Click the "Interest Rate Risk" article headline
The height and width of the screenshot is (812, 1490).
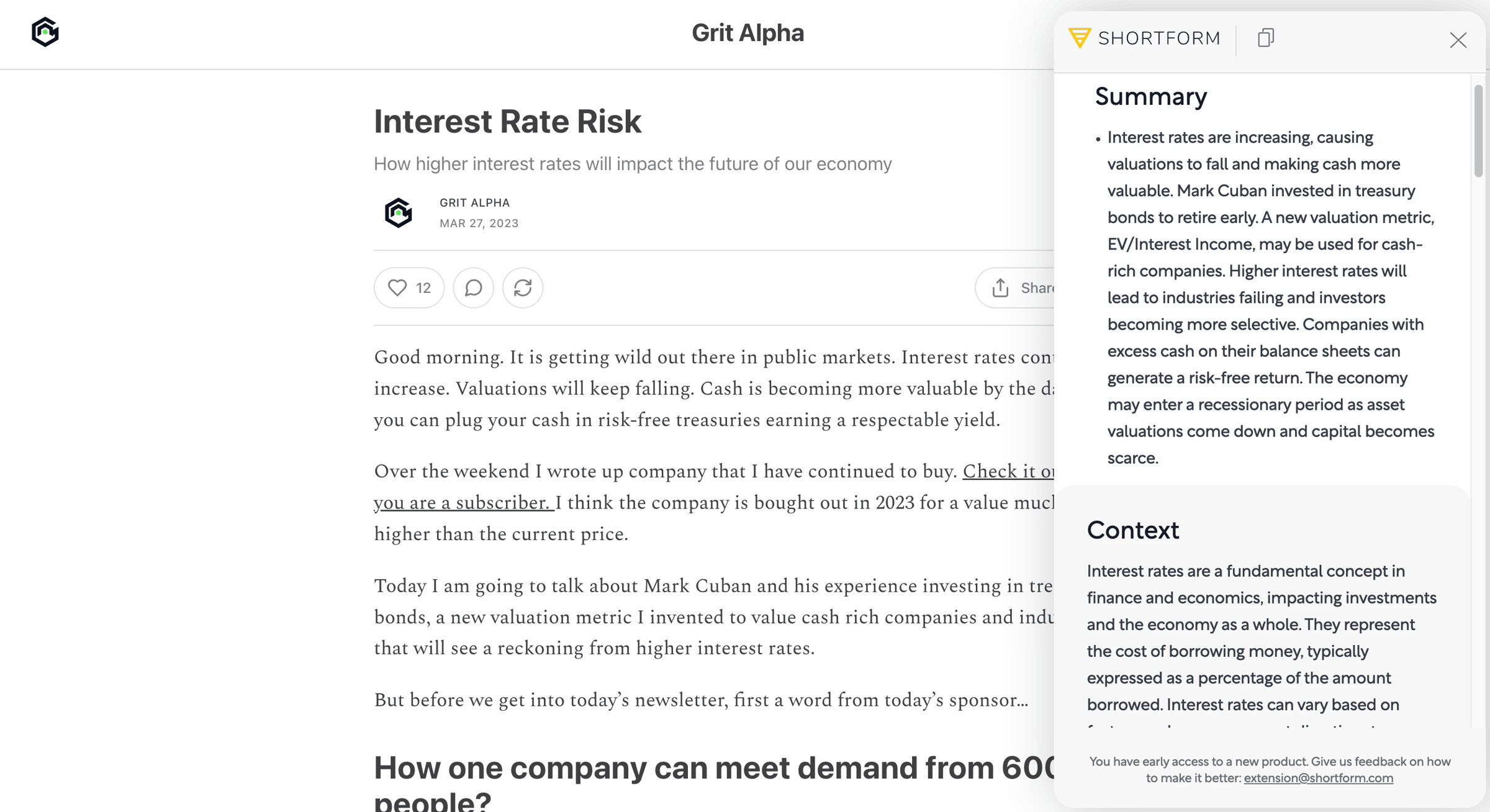pyautogui.click(x=507, y=121)
